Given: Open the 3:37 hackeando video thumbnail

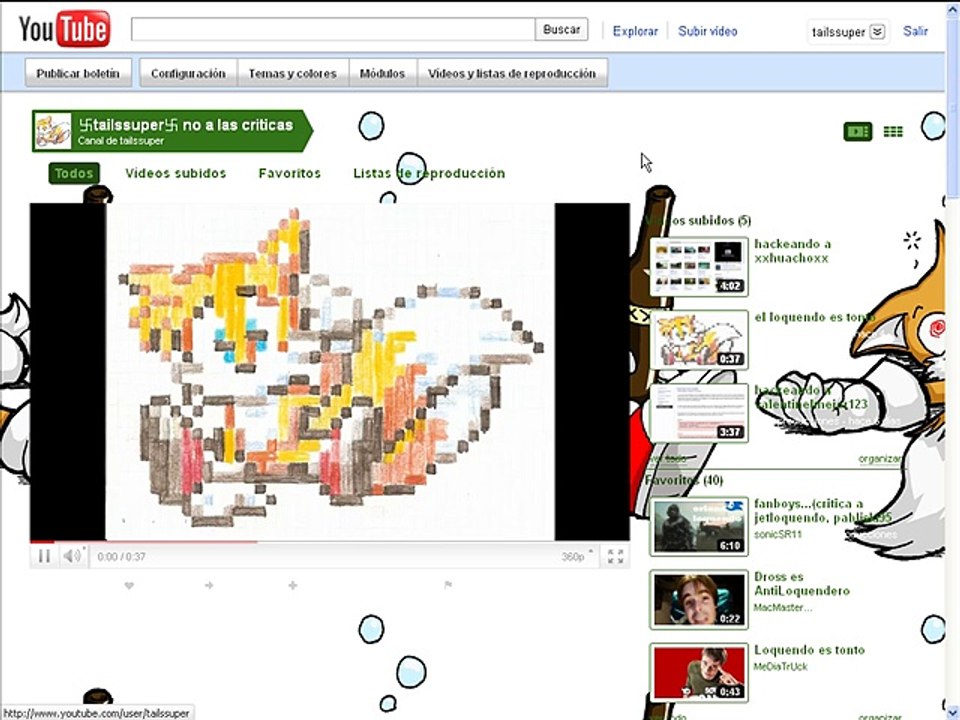Looking at the screenshot, I should click(699, 413).
